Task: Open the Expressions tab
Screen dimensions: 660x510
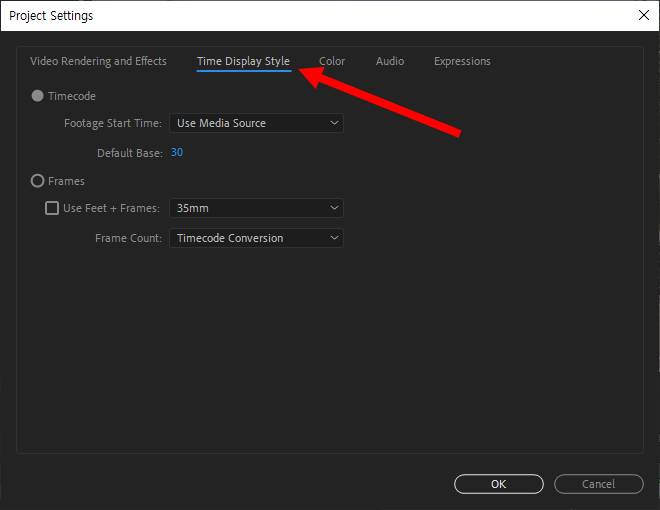Action: click(x=462, y=61)
